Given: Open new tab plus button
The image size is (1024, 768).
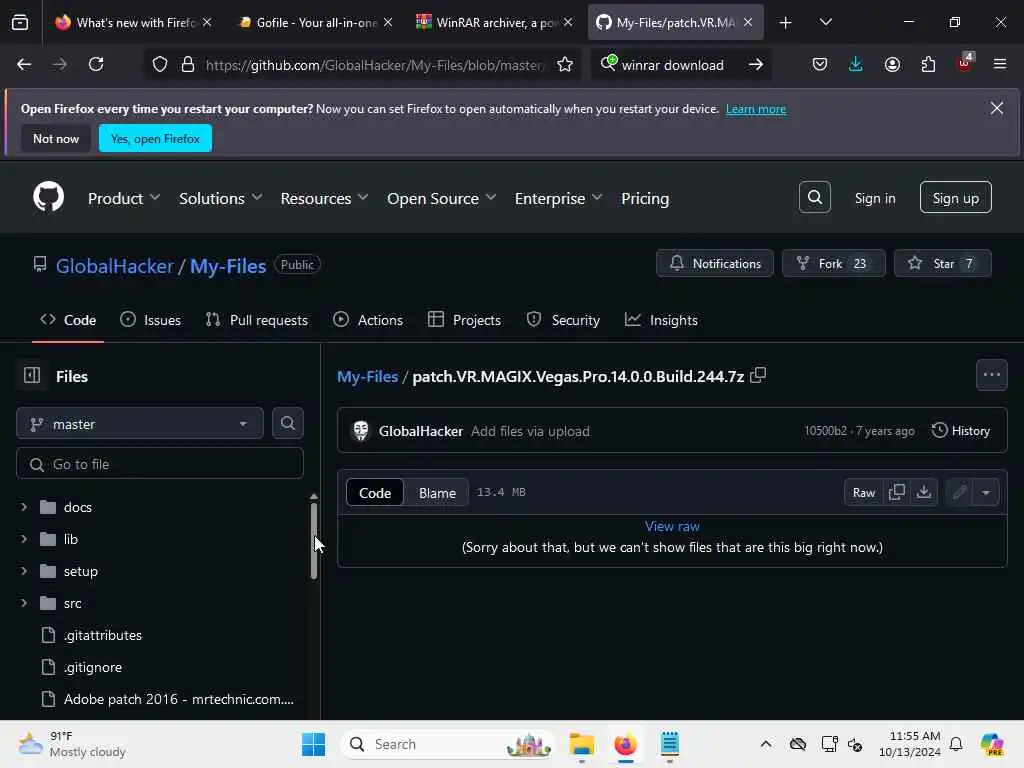Looking at the screenshot, I should [786, 23].
